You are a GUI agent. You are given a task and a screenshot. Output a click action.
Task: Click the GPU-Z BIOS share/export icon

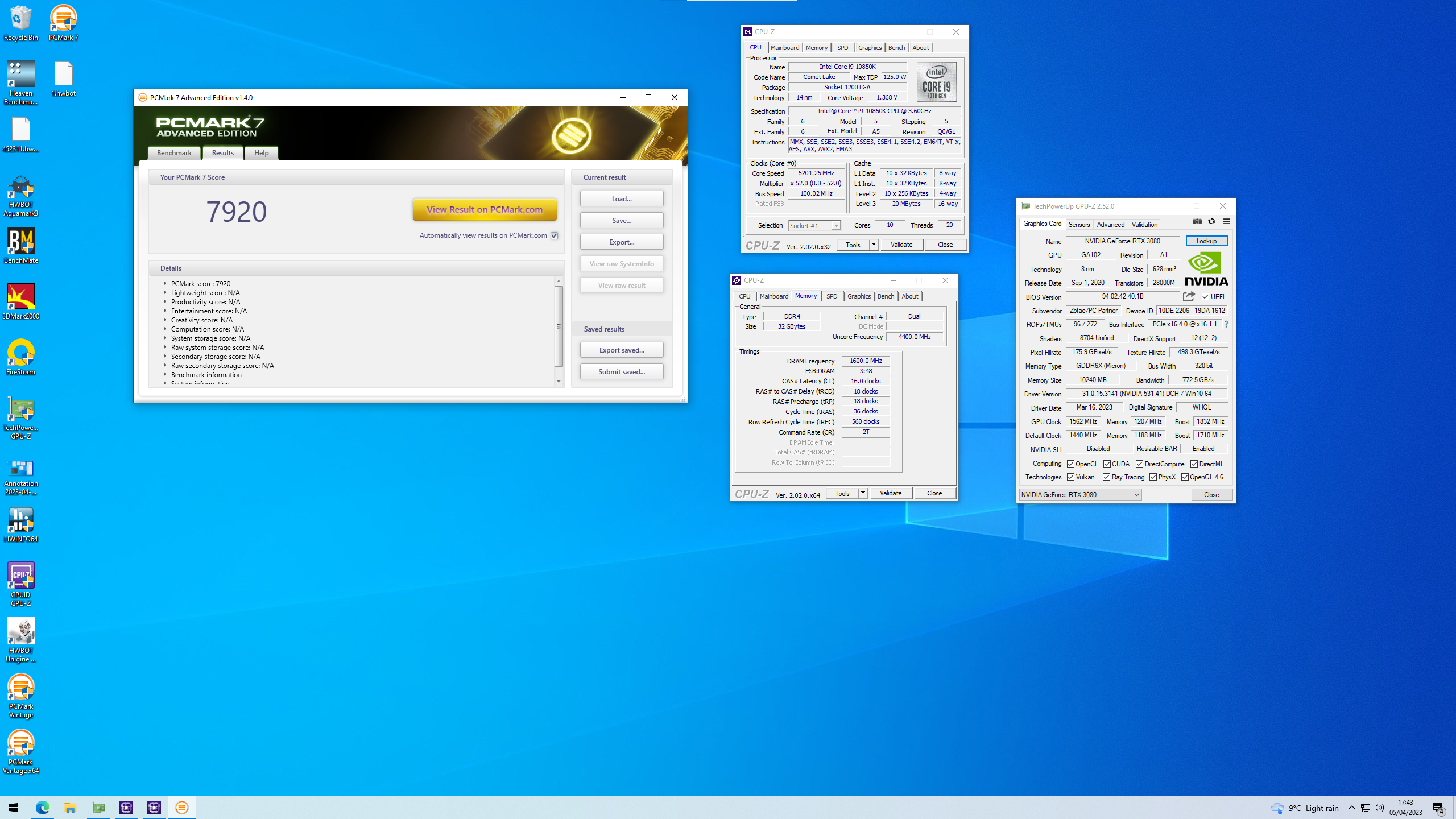tap(1189, 296)
